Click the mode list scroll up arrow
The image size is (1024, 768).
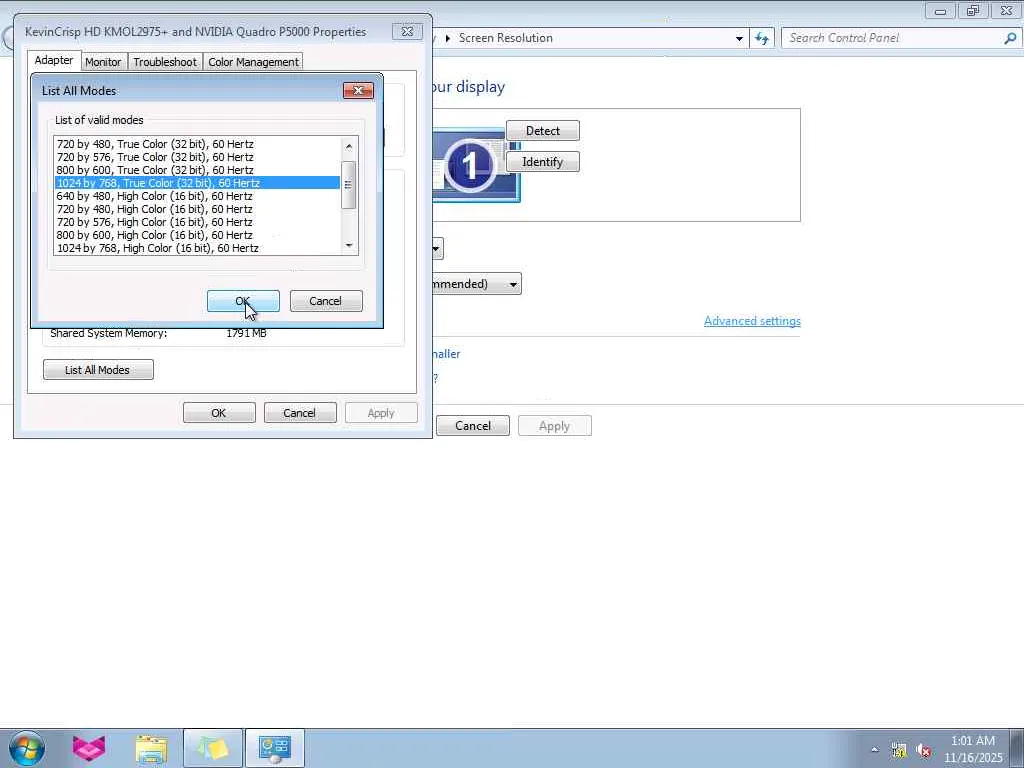point(349,146)
